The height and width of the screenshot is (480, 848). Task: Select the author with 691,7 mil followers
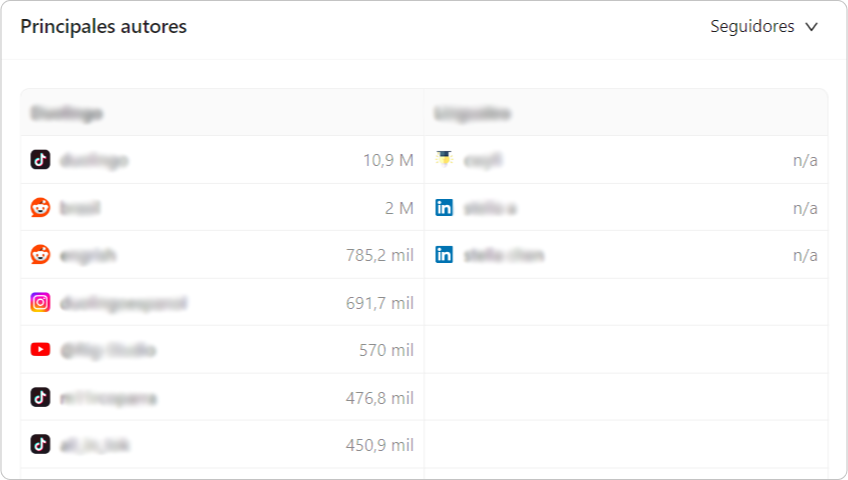point(123,303)
